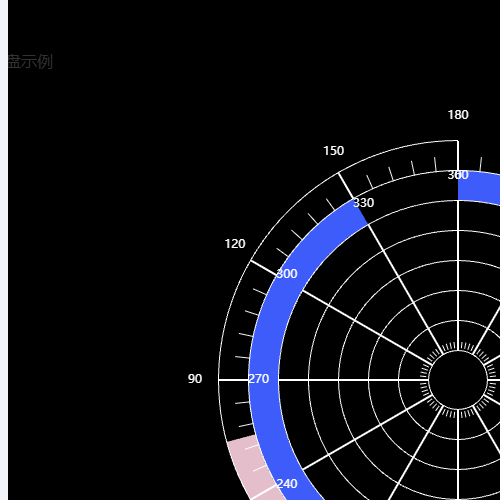Screen dimensions: 500x500
Task: Click the outer dial label 120
Action: click(235, 244)
